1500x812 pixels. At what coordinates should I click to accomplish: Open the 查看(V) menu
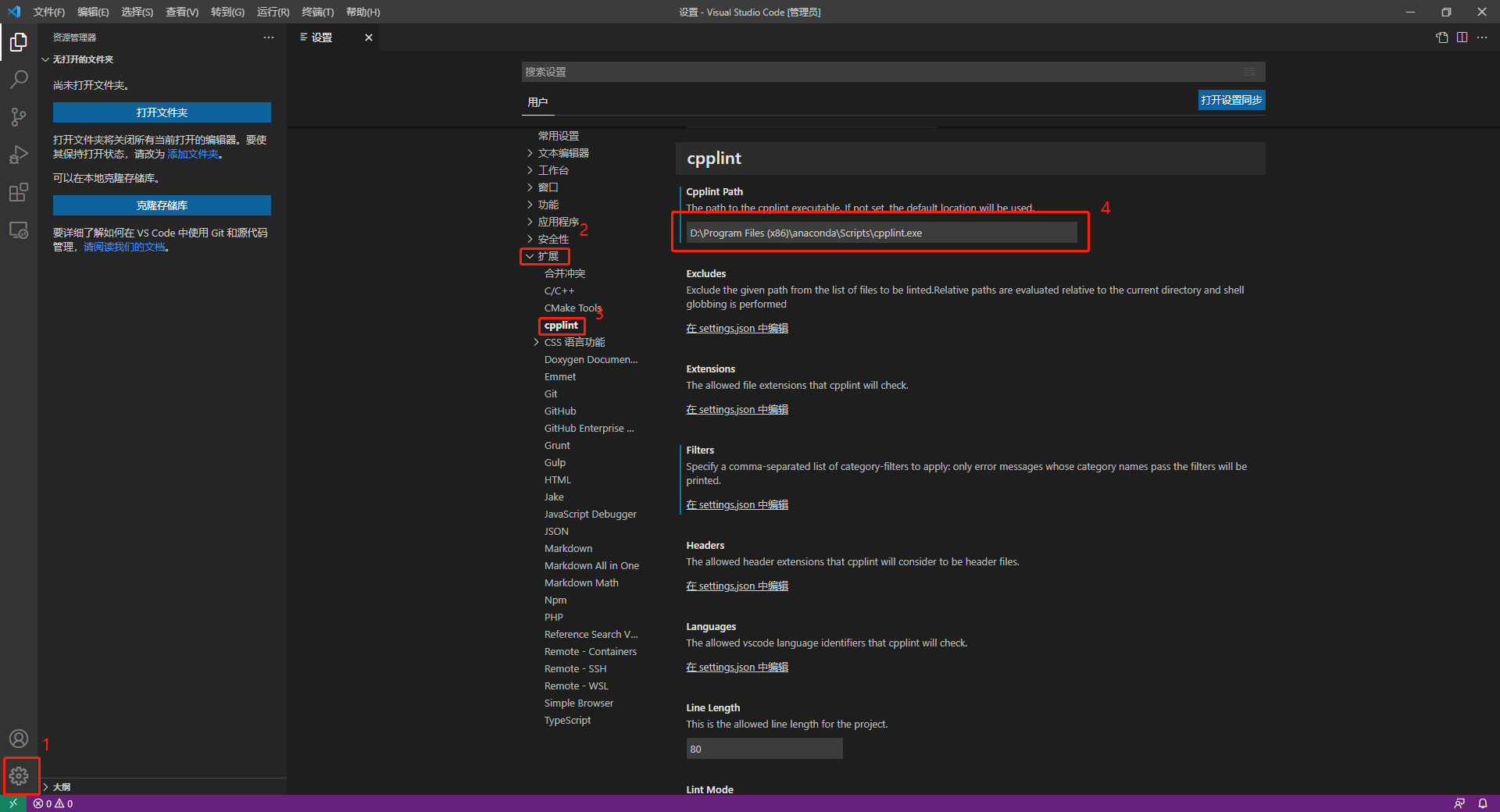coord(182,12)
